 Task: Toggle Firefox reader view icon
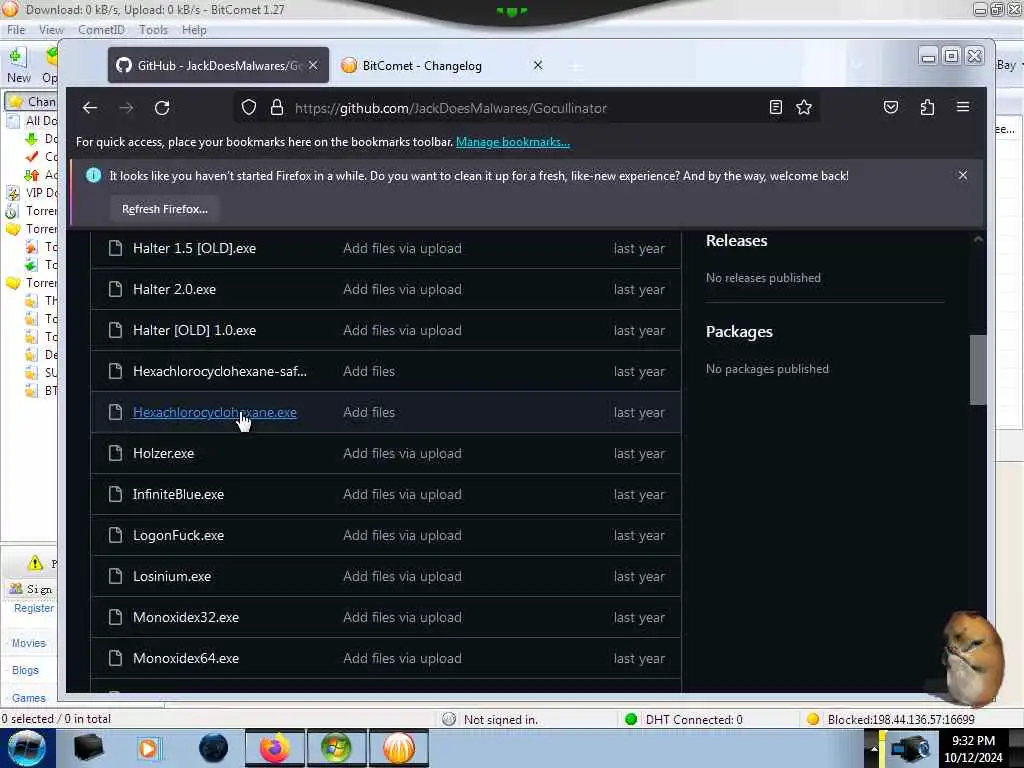(775, 107)
